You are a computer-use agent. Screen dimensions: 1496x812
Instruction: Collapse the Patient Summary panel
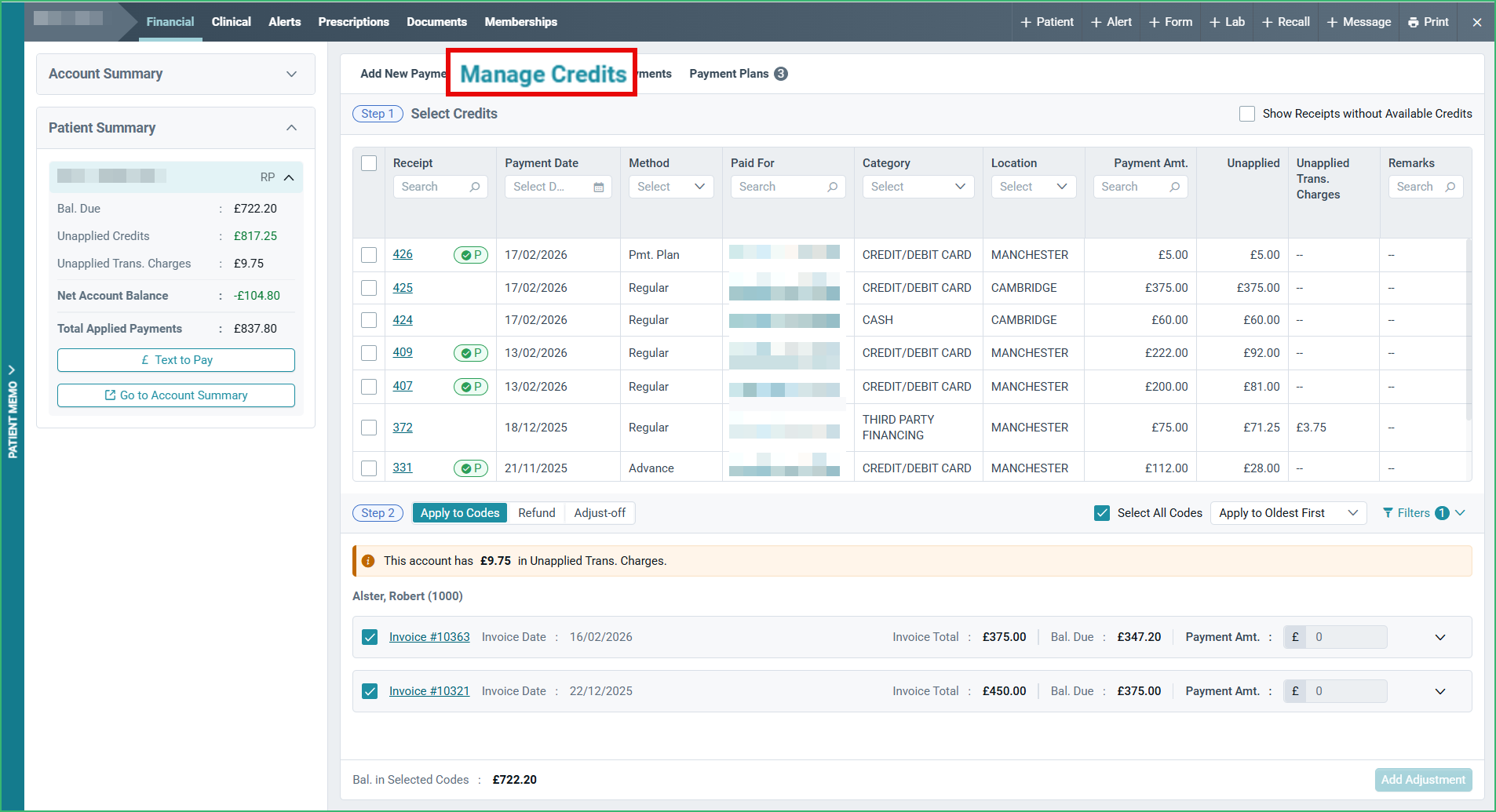point(292,128)
